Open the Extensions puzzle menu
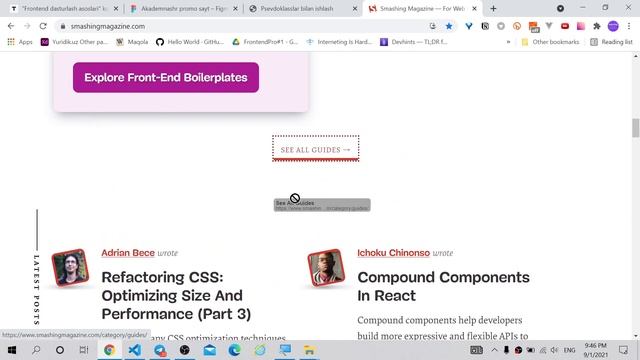The height and width of the screenshot is (360, 640). coord(597,26)
